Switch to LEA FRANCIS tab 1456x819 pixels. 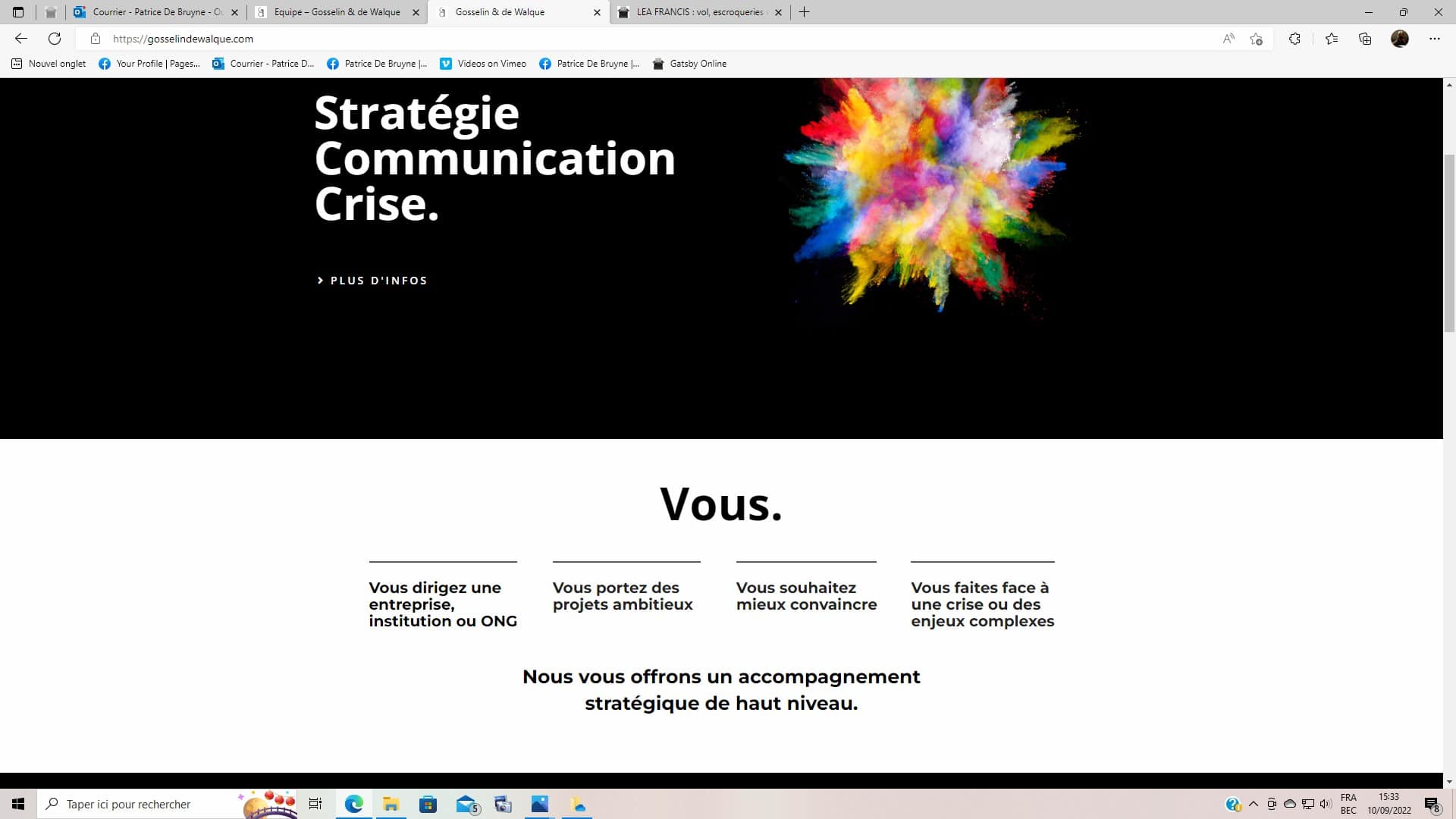coord(698,12)
